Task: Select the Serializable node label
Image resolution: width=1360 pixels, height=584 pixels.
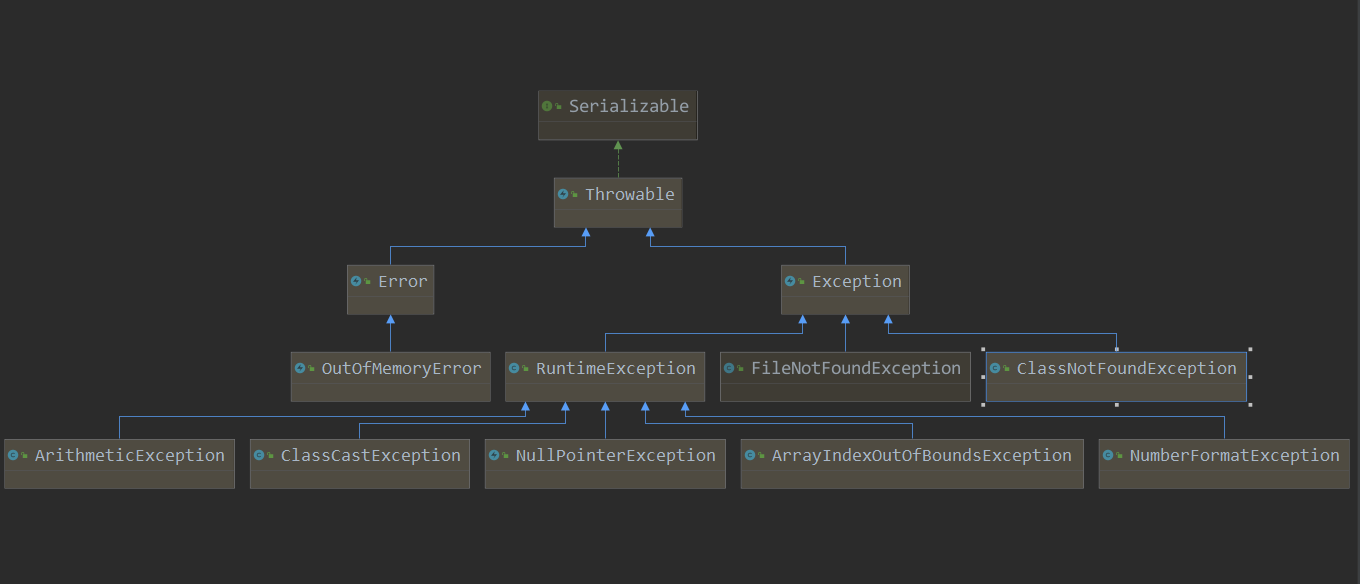Action: coord(628,106)
